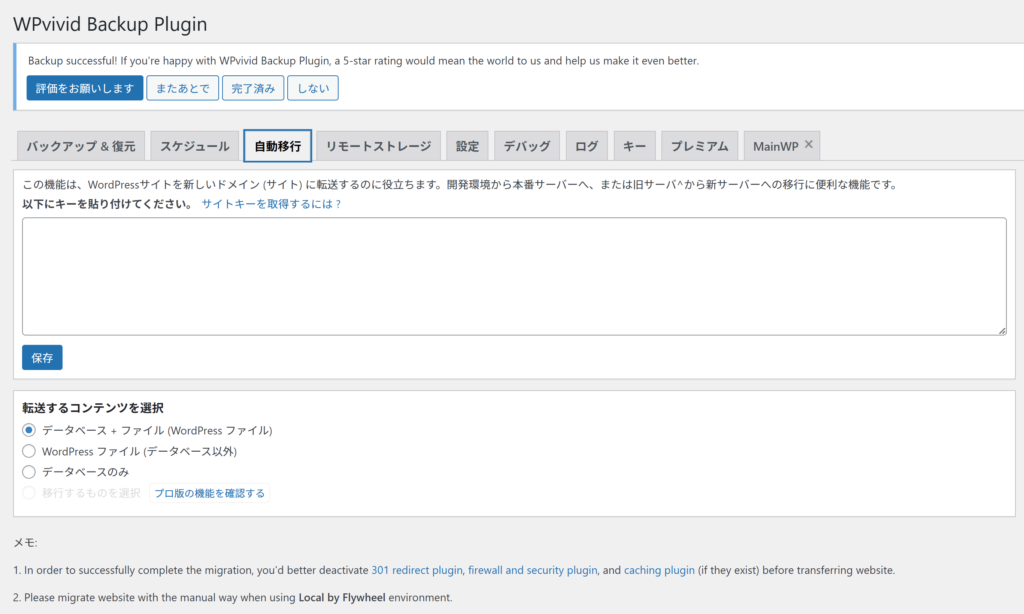Open the リモートストレージ tab

tap(378, 146)
